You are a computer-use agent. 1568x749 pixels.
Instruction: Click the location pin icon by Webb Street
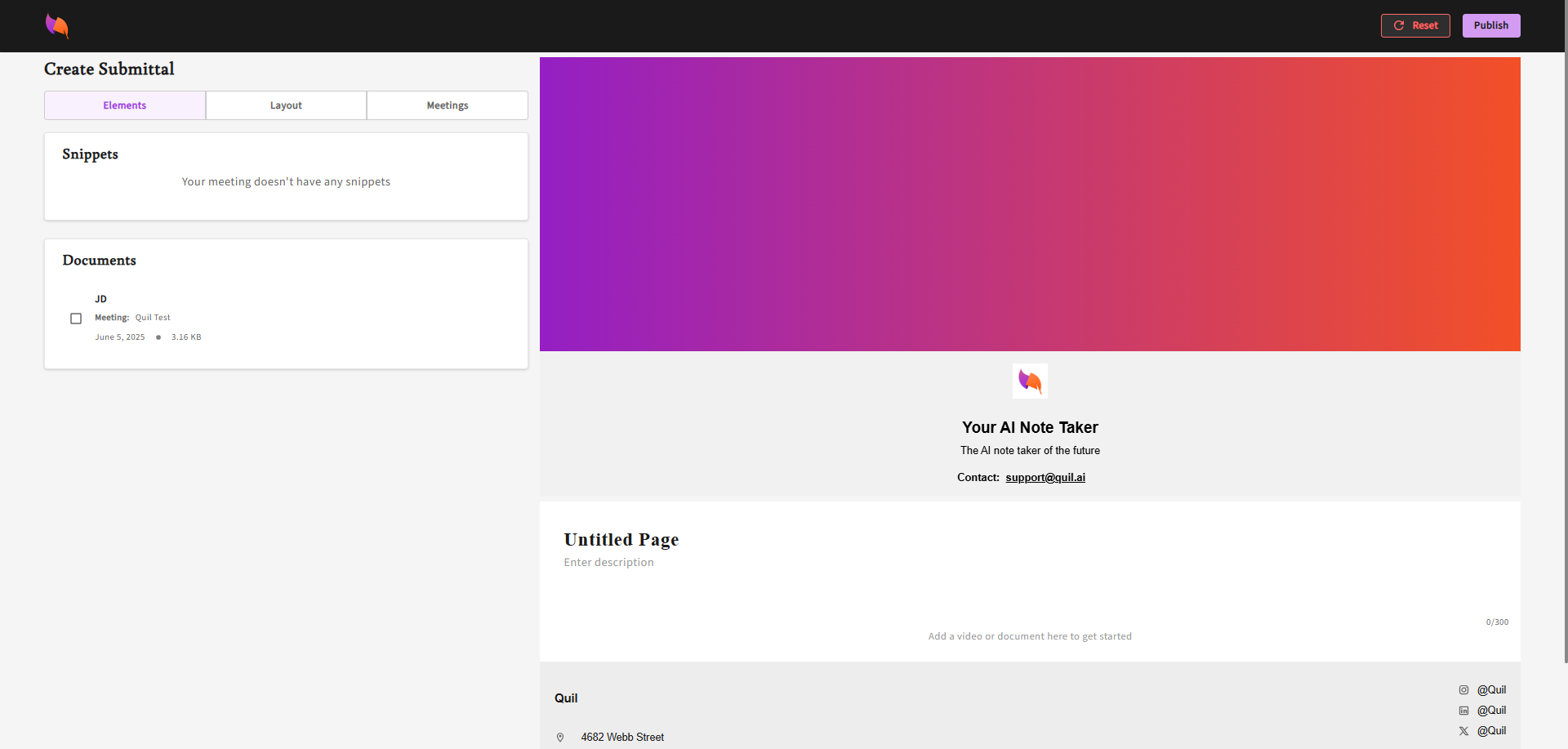tap(560, 738)
